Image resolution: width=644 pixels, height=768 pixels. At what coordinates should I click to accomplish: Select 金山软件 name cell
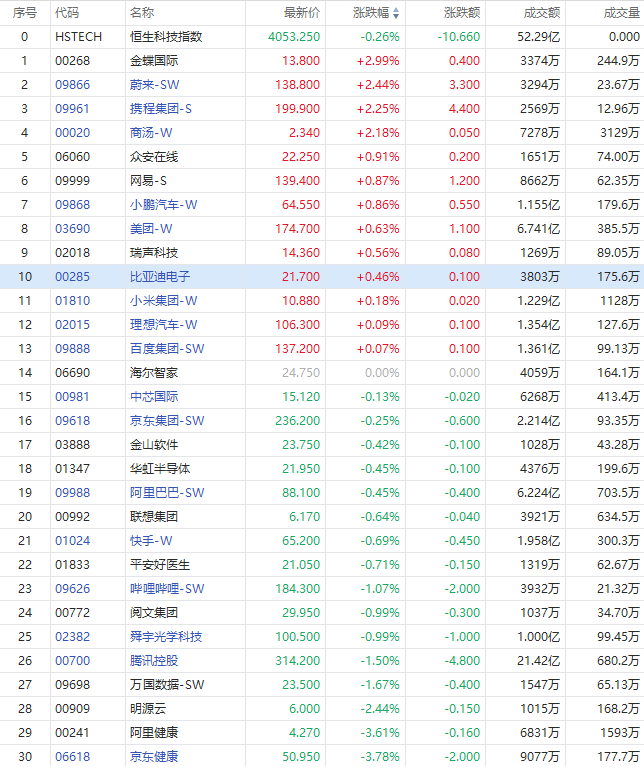click(x=154, y=445)
